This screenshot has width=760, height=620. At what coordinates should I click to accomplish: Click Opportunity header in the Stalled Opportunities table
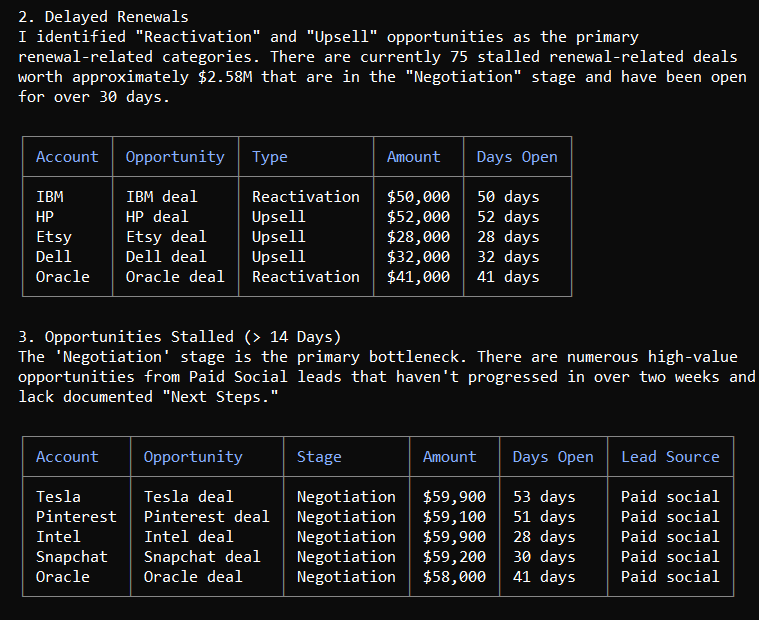coord(193,457)
